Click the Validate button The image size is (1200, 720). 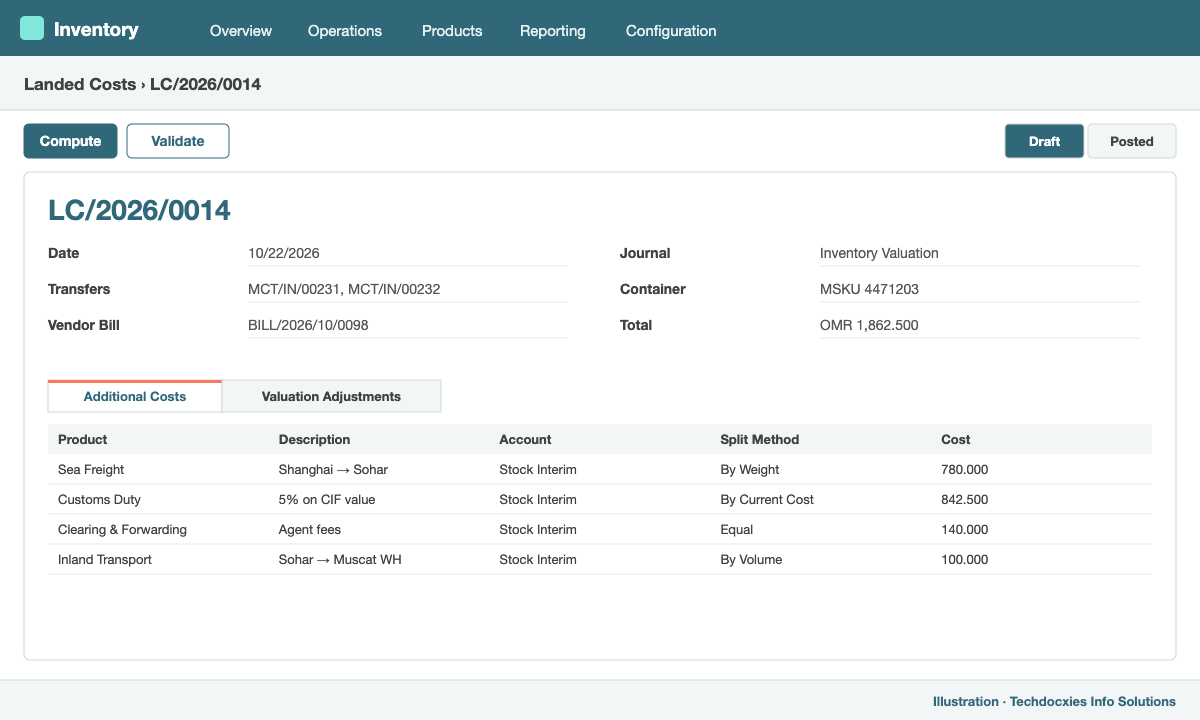coord(178,141)
